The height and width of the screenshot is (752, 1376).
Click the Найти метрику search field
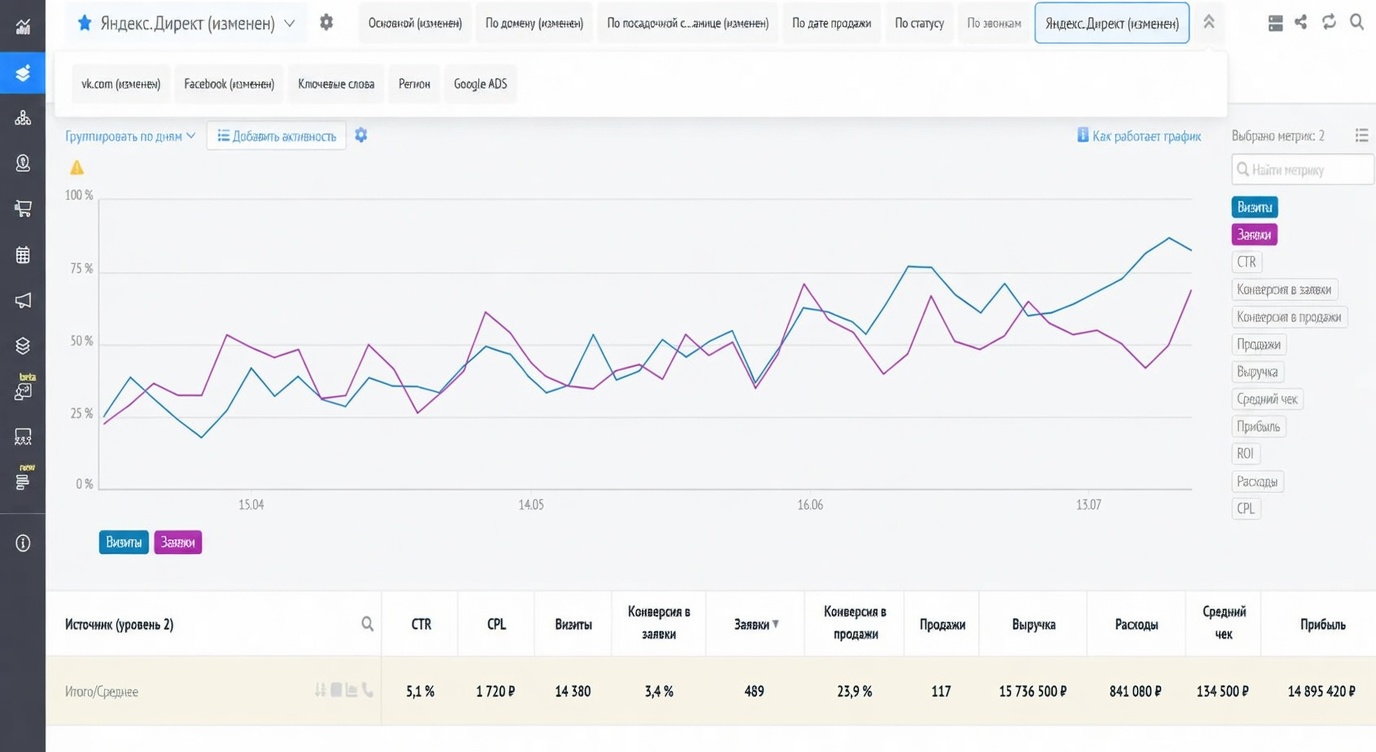pos(1303,170)
